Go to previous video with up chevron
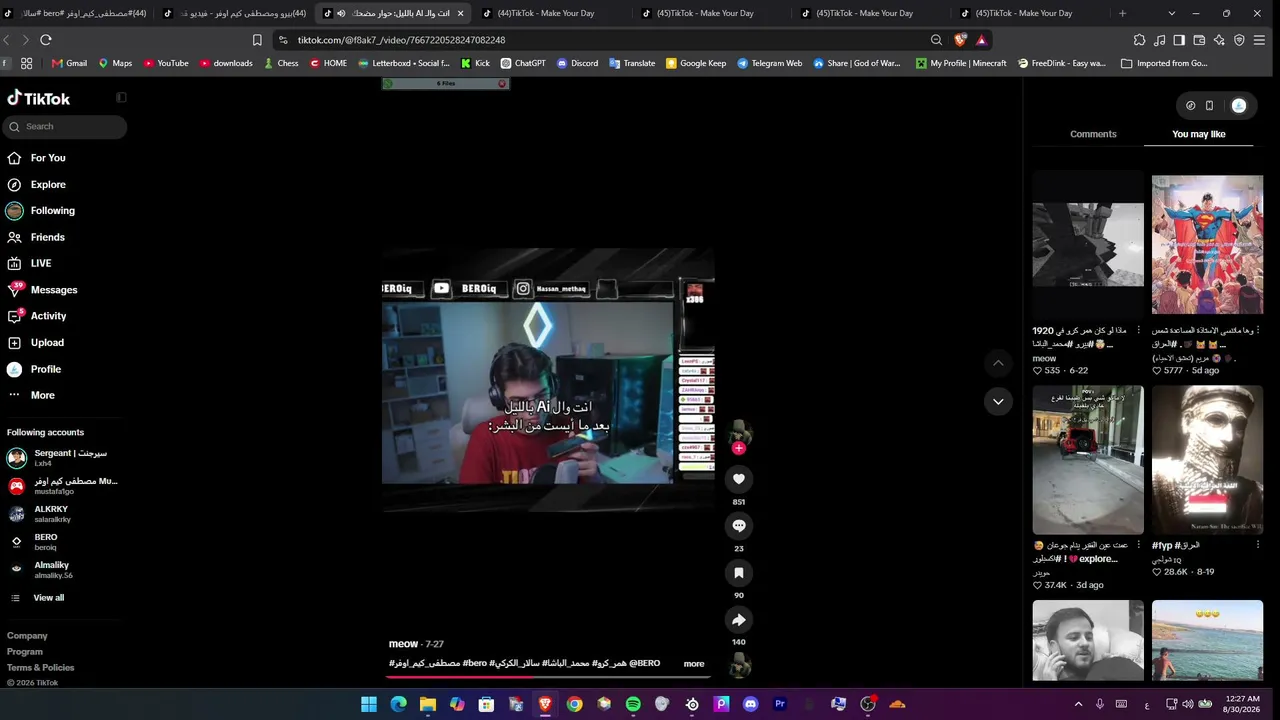Screen dimensions: 1280x720 998,363
